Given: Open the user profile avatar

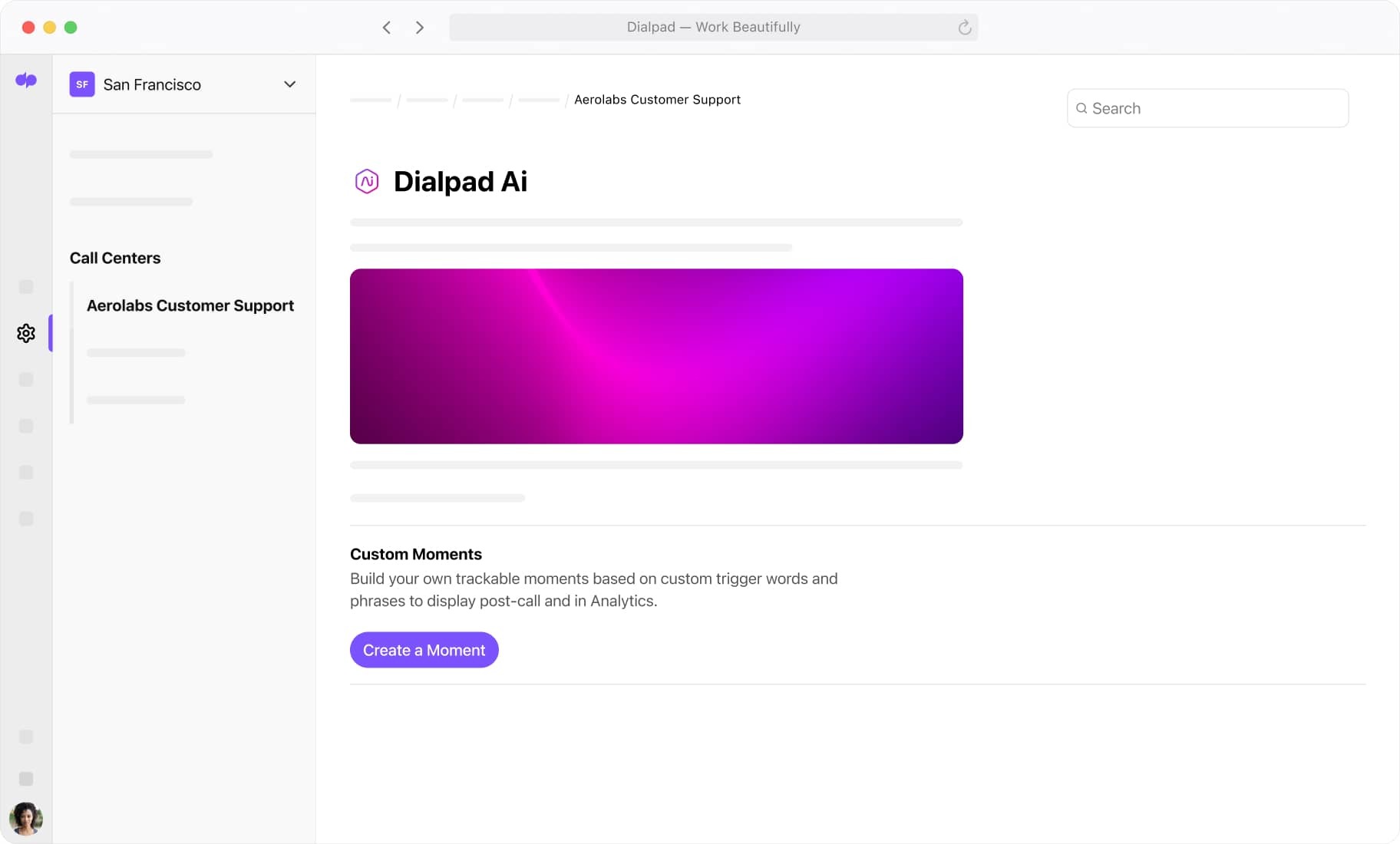Looking at the screenshot, I should coord(26,818).
